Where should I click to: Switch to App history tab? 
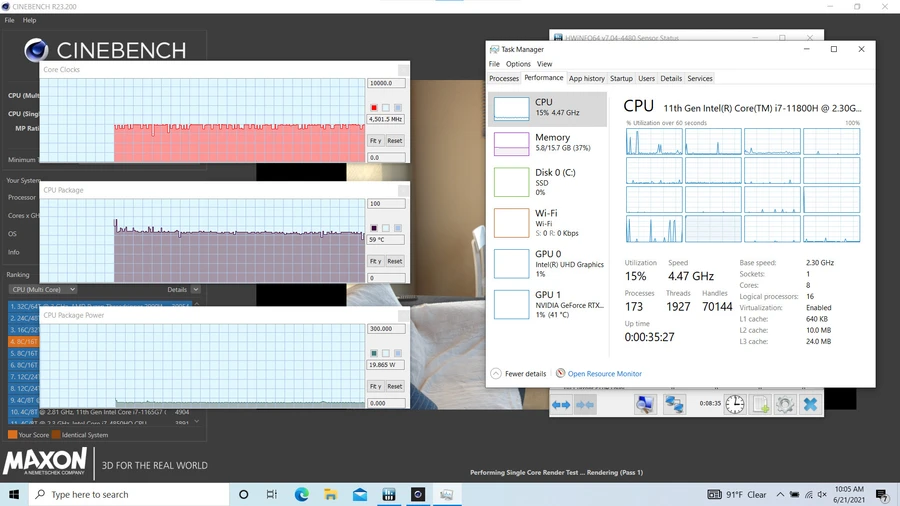587,79
